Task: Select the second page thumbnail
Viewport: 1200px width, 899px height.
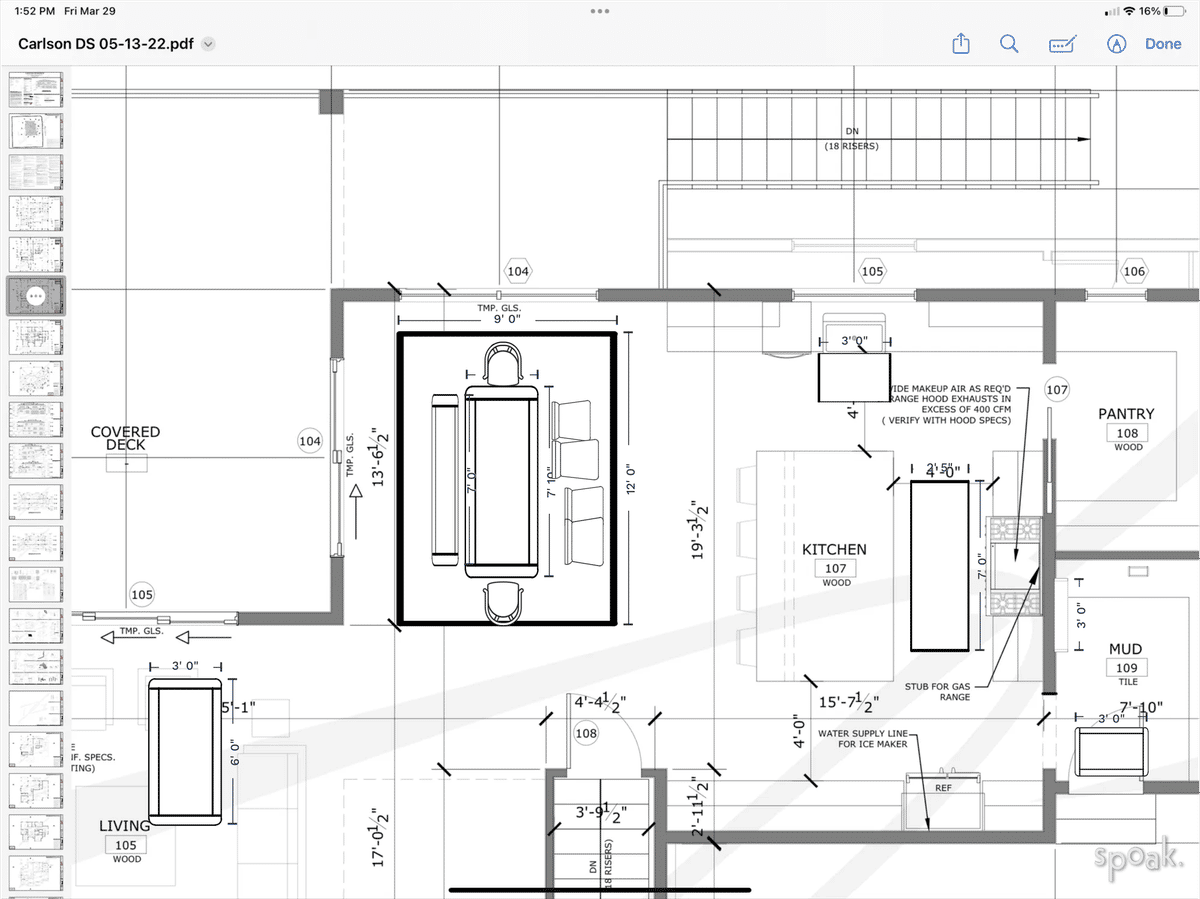Action: point(36,130)
